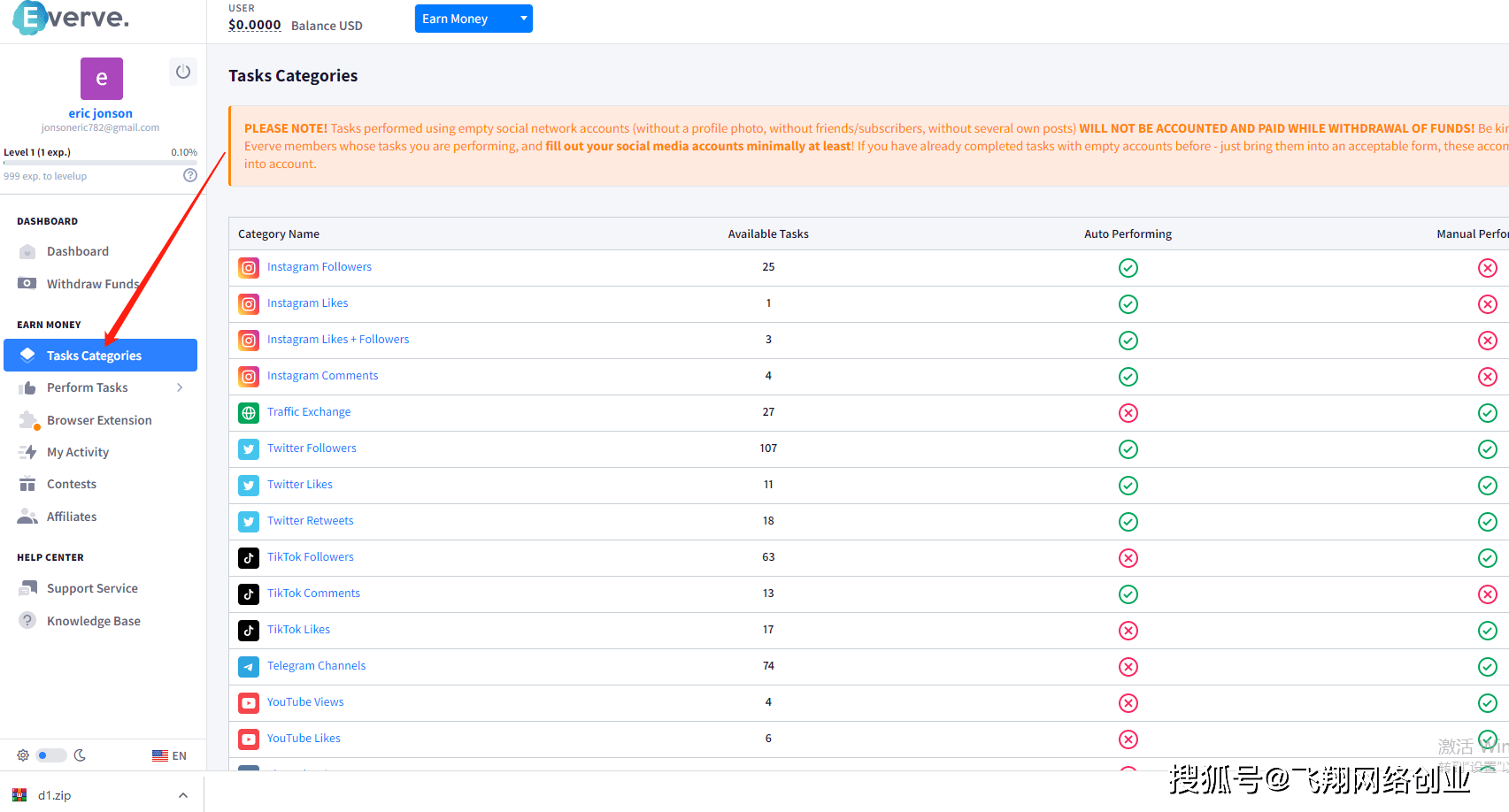This screenshot has width=1509, height=812.
Task: Click the $0.0000 balance amount
Action: coord(255,25)
